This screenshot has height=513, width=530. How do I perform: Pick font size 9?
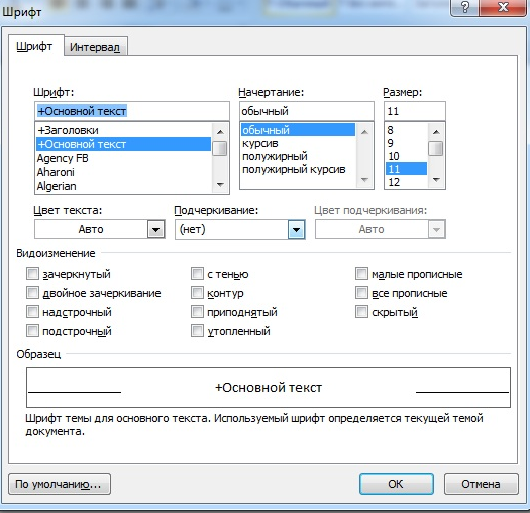406,143
